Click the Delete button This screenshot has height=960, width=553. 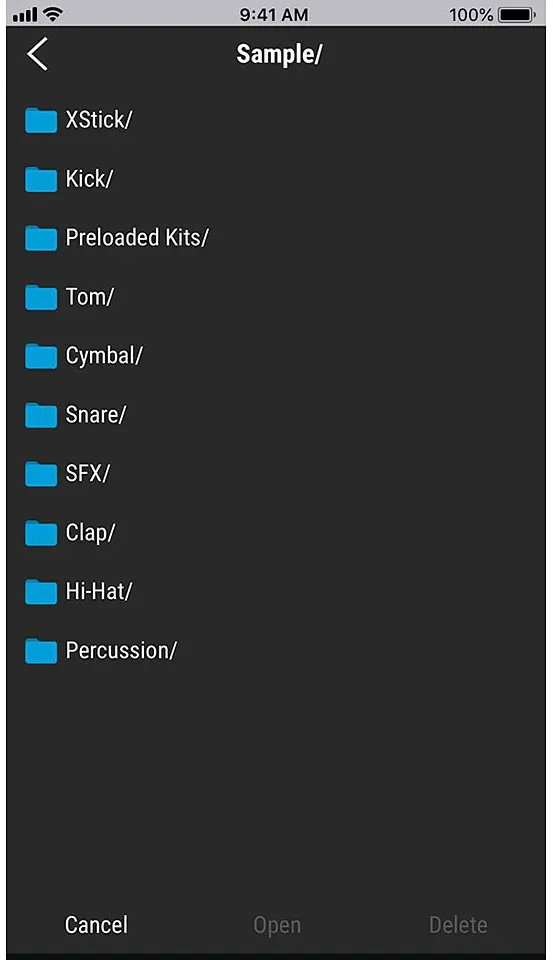pyautogui.click(x=458, y=924)
